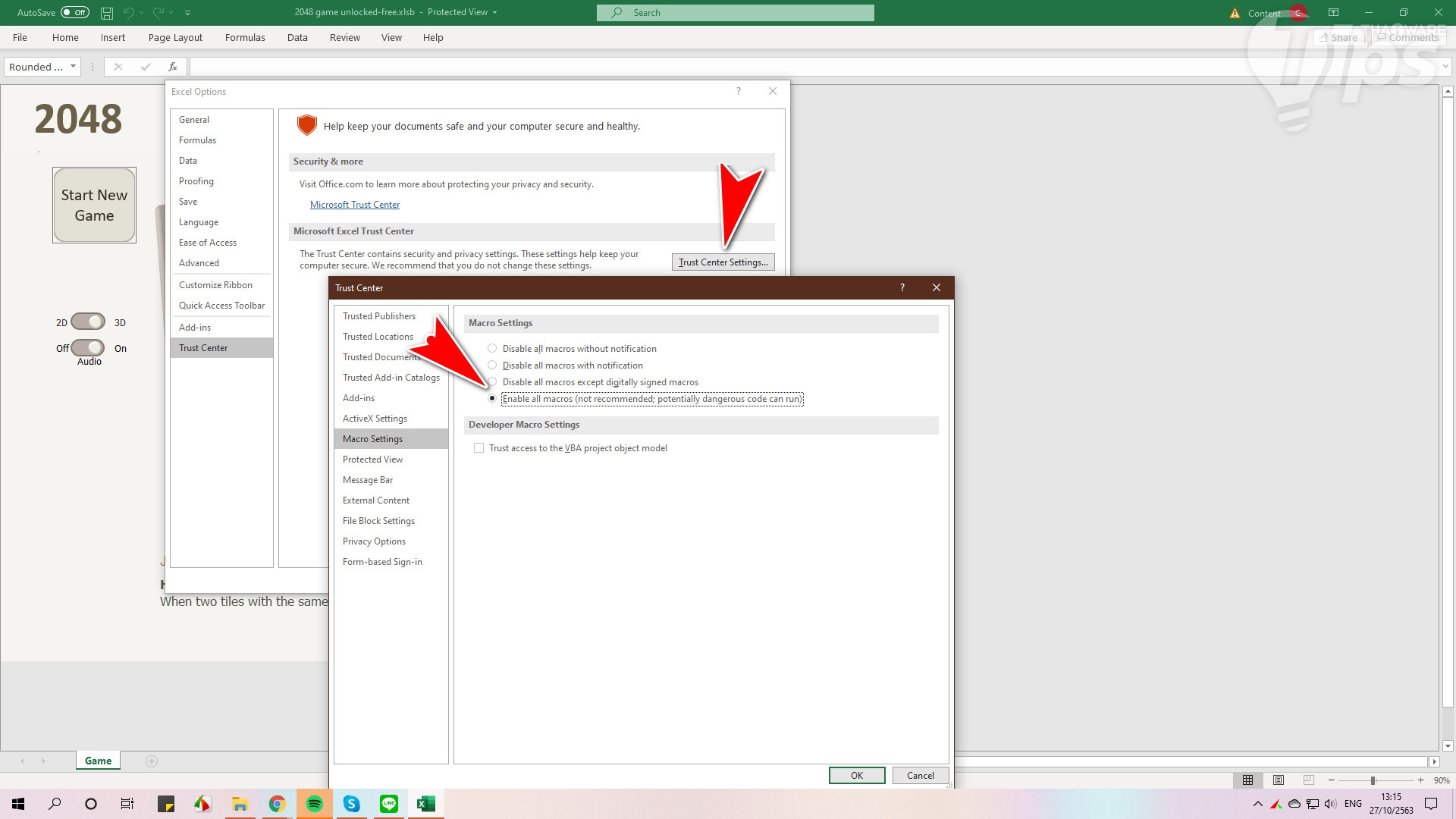1456x819 pixels.
Task: Open Skype from the taskbar
Action: (351, 804)
